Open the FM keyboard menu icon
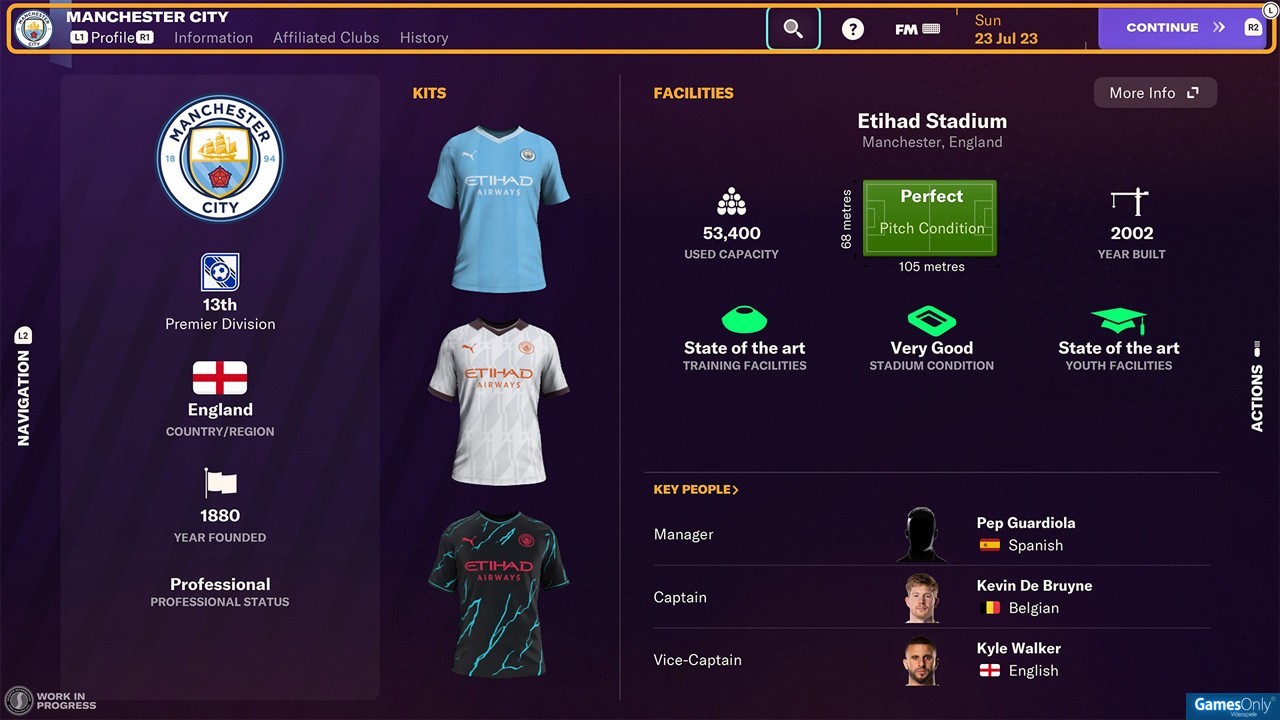Image resolution: width=1280 pixels, height=720 pixels. pyautogui.click(x=917, y=29)
